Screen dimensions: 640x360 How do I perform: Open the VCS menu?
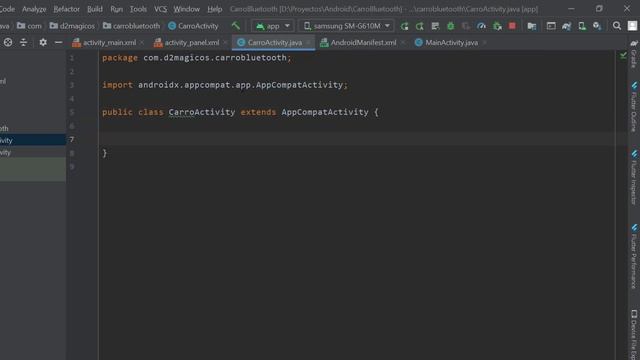point(160,9)
